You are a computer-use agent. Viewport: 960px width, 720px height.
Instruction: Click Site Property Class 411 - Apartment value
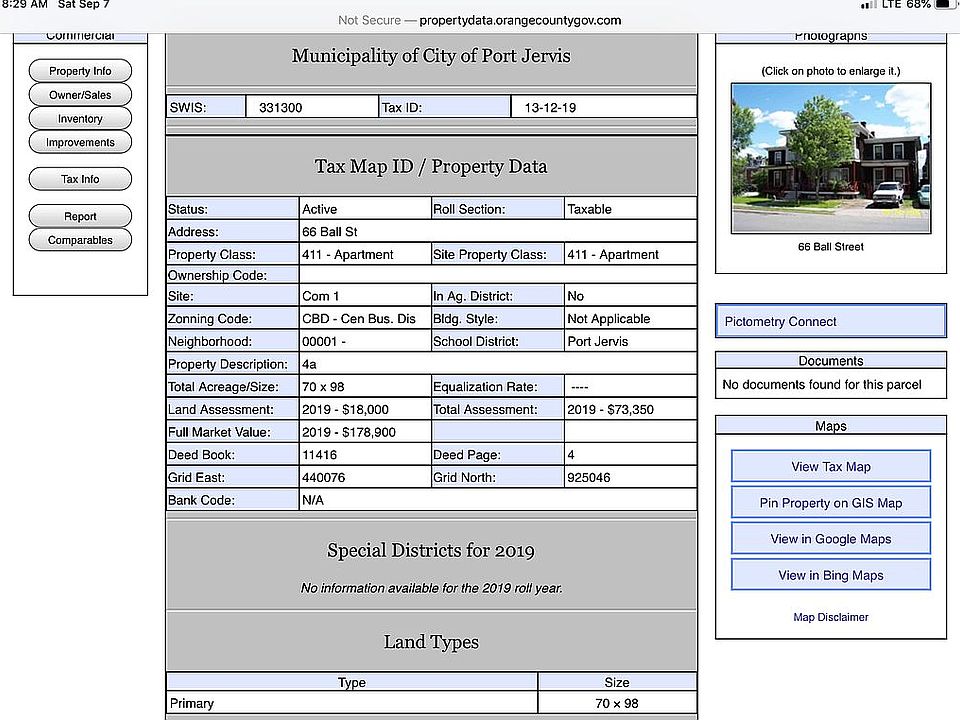[613, 254]
